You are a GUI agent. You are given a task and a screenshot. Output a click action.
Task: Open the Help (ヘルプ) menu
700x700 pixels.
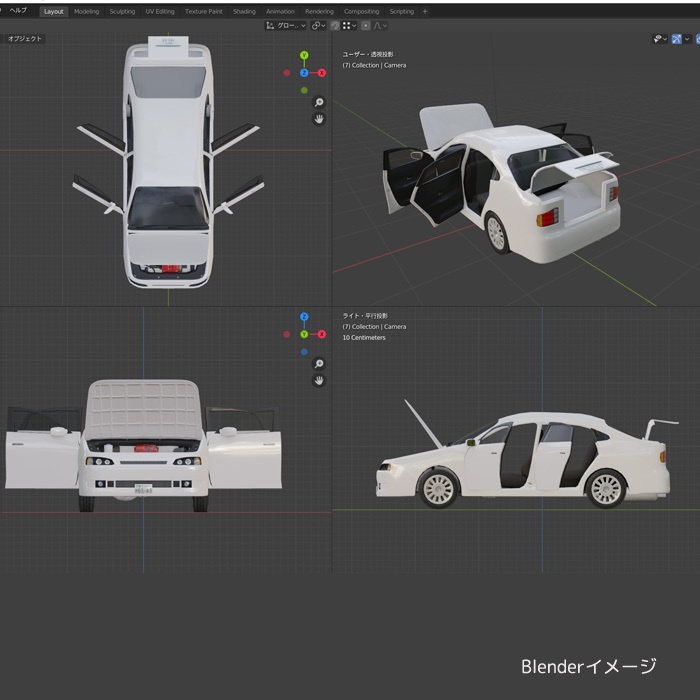pos(18,10)
